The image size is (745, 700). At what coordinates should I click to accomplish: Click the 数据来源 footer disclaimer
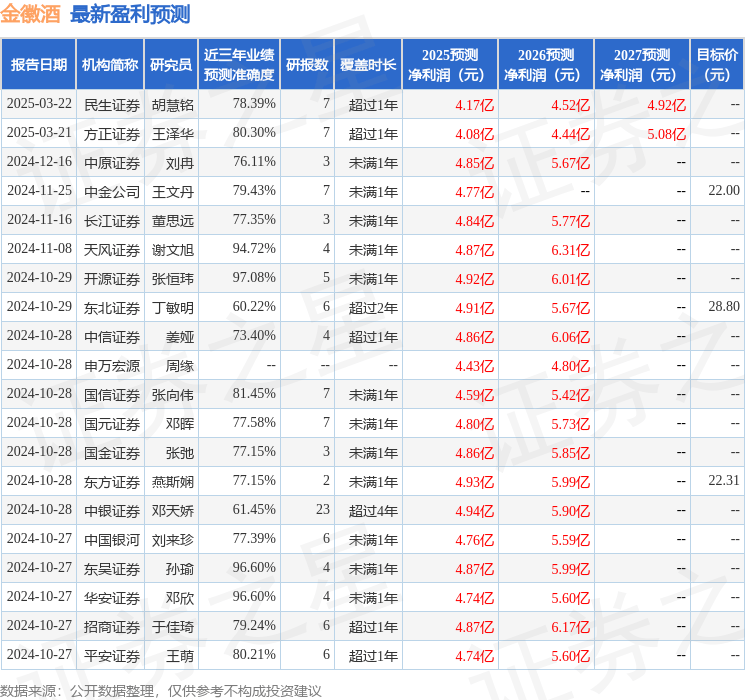161,691
